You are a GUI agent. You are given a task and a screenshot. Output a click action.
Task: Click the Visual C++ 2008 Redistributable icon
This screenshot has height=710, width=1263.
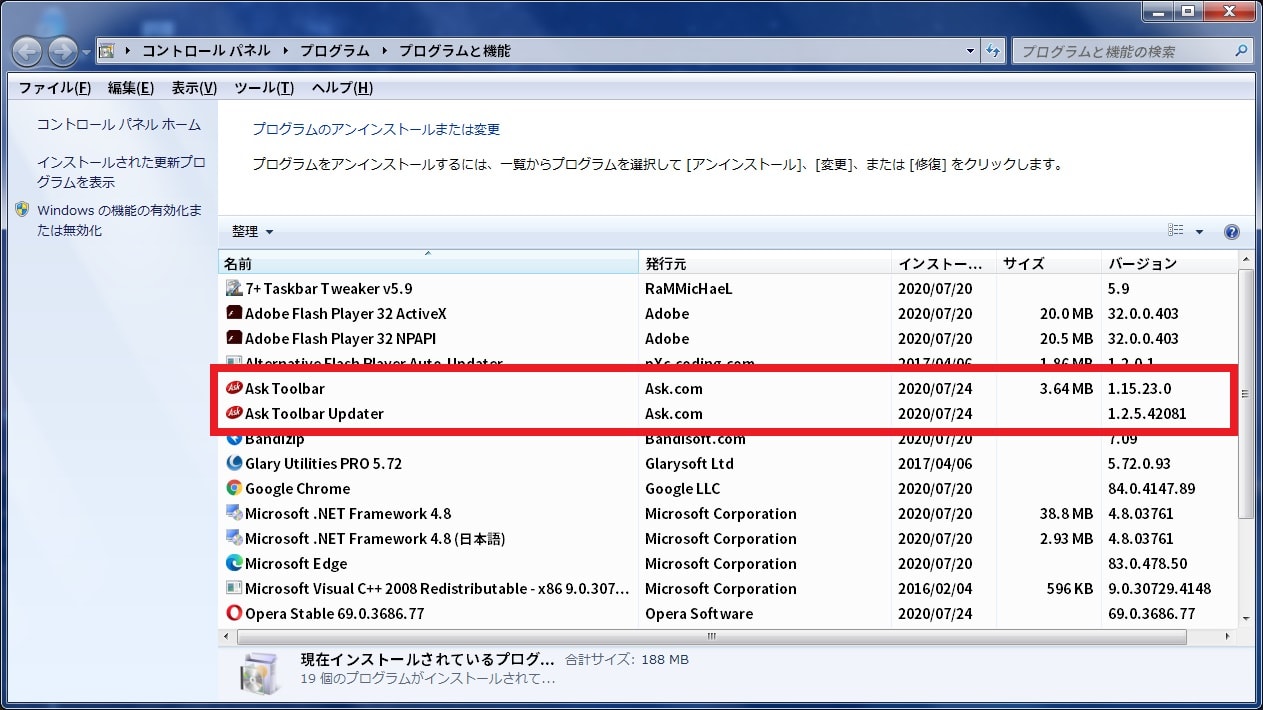click(x=234, y=588)
